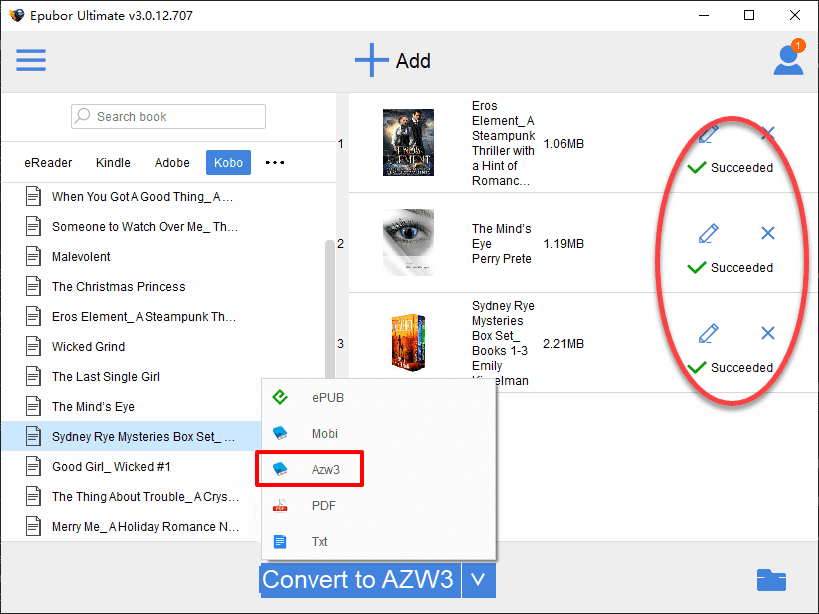819x614 pixels.
Task: Click document icon beside Good Girl_ Wicked #1
Action: 33,466
